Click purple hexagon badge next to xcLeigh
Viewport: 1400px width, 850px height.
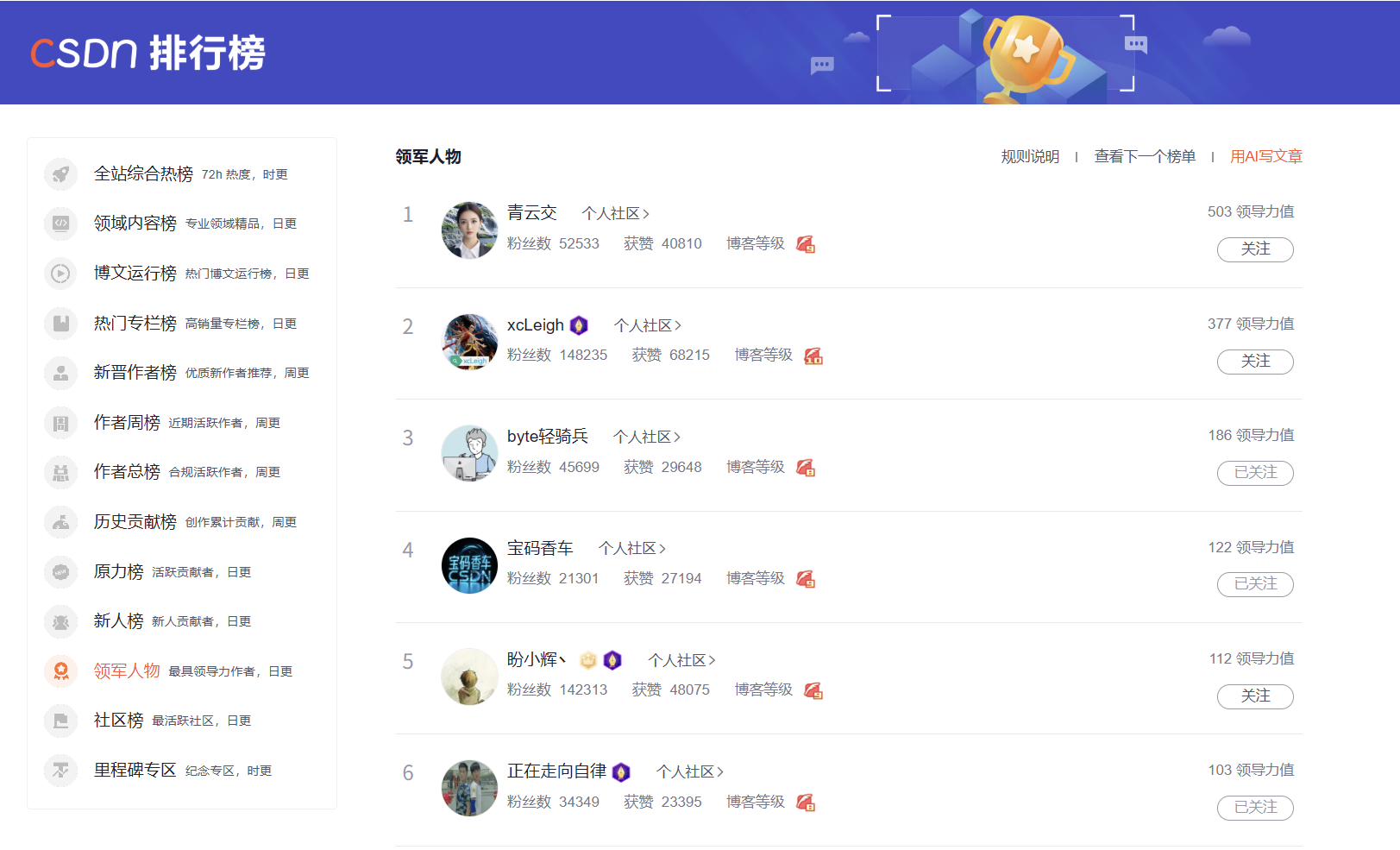click(579, 325)
